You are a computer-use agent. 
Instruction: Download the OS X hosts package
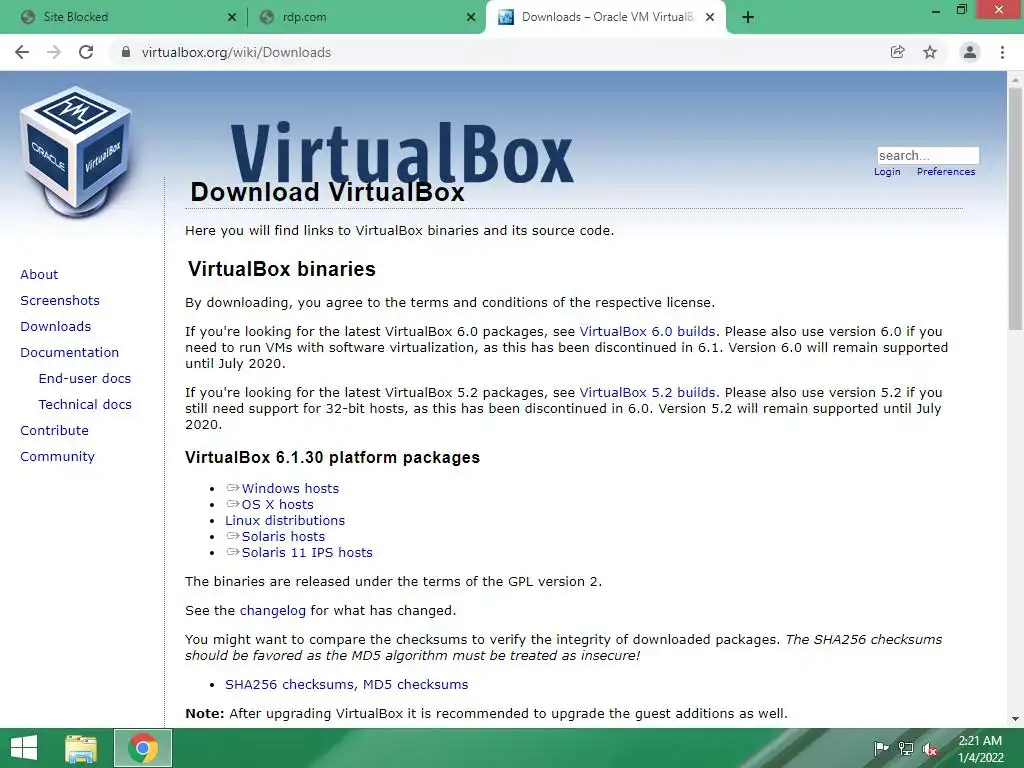click(x=278, y=505)
